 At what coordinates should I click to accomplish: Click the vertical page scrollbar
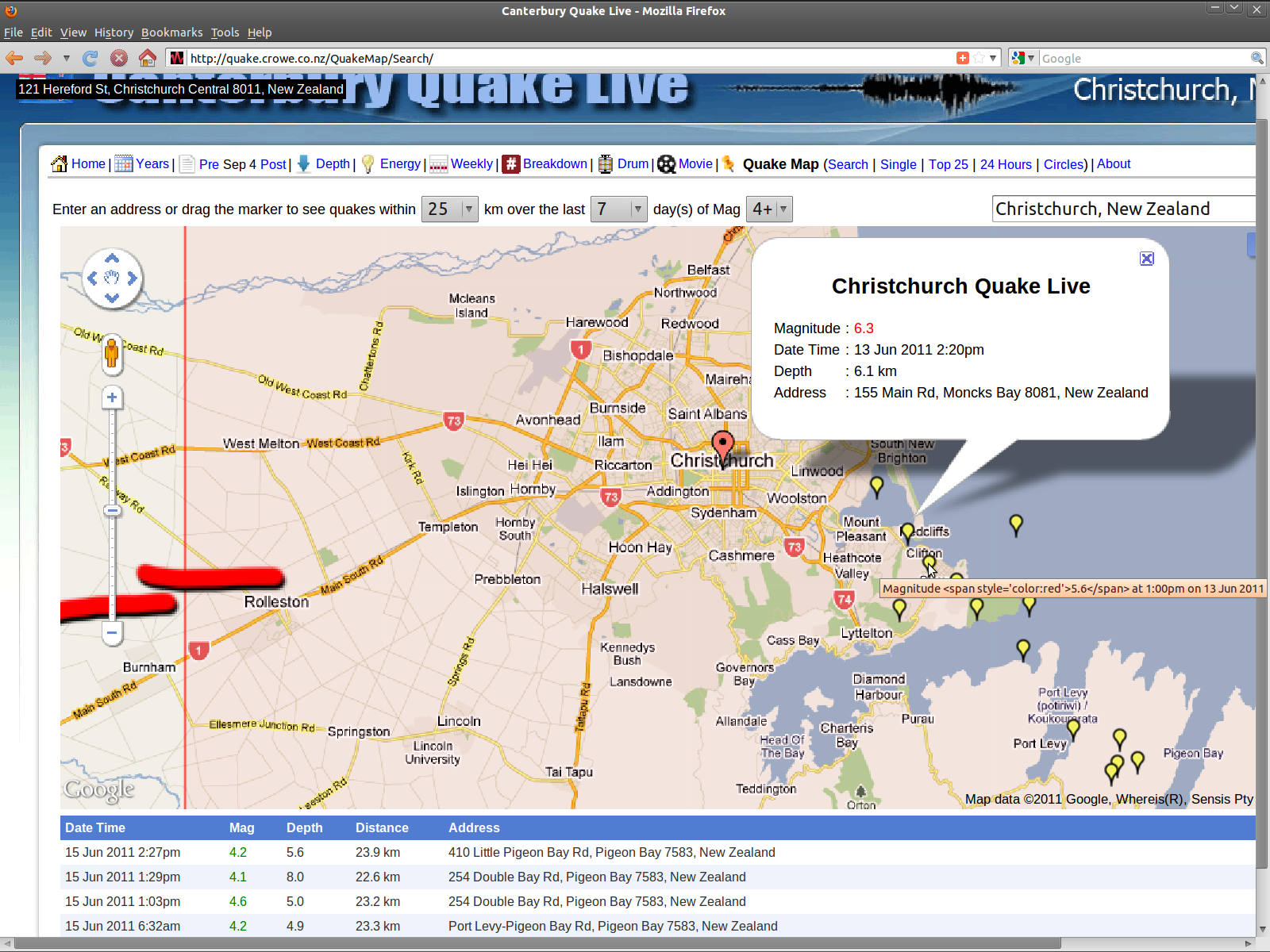(x=1262, y=492)
